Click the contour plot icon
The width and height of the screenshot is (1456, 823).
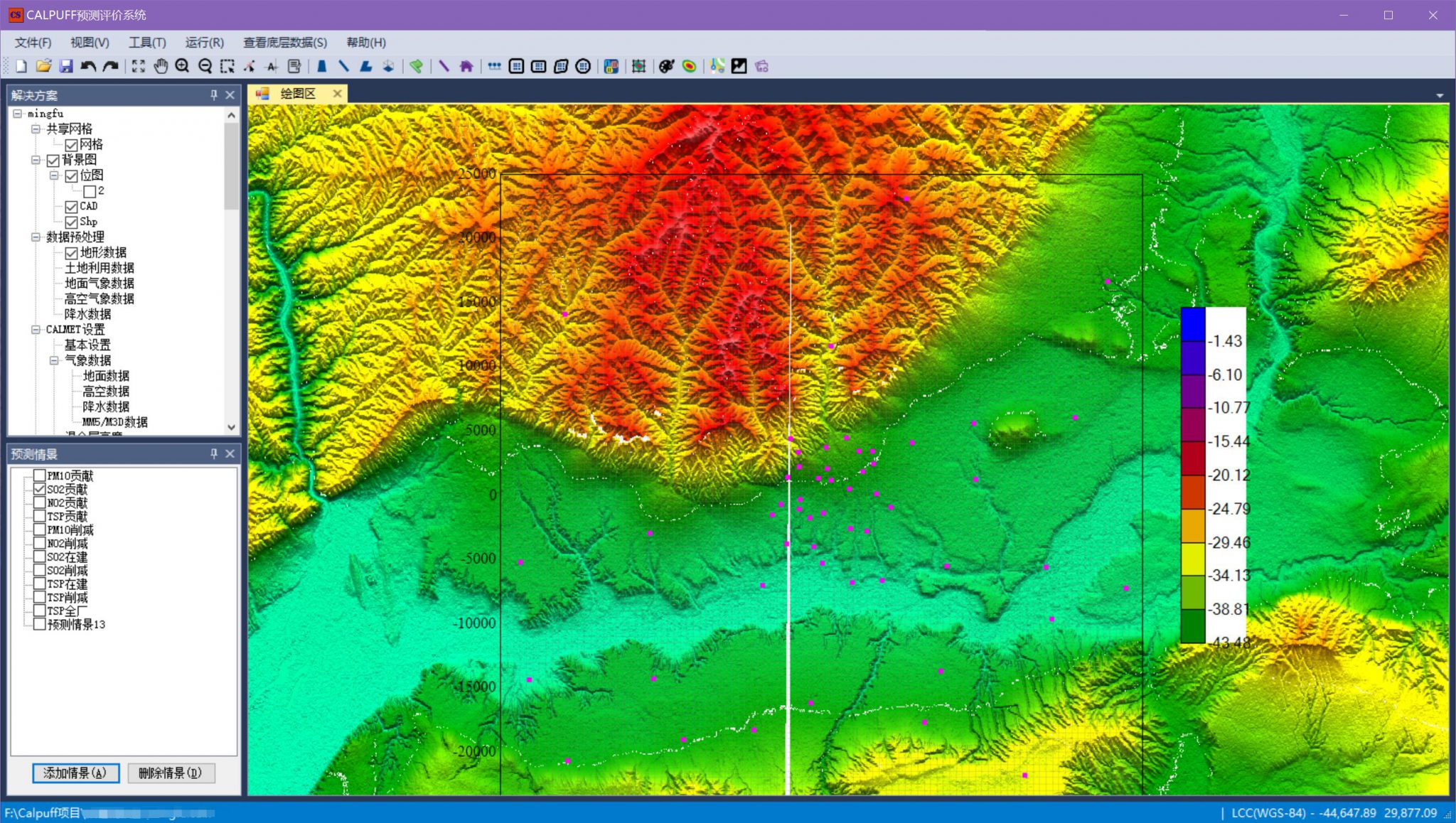[x=689, y=66]
